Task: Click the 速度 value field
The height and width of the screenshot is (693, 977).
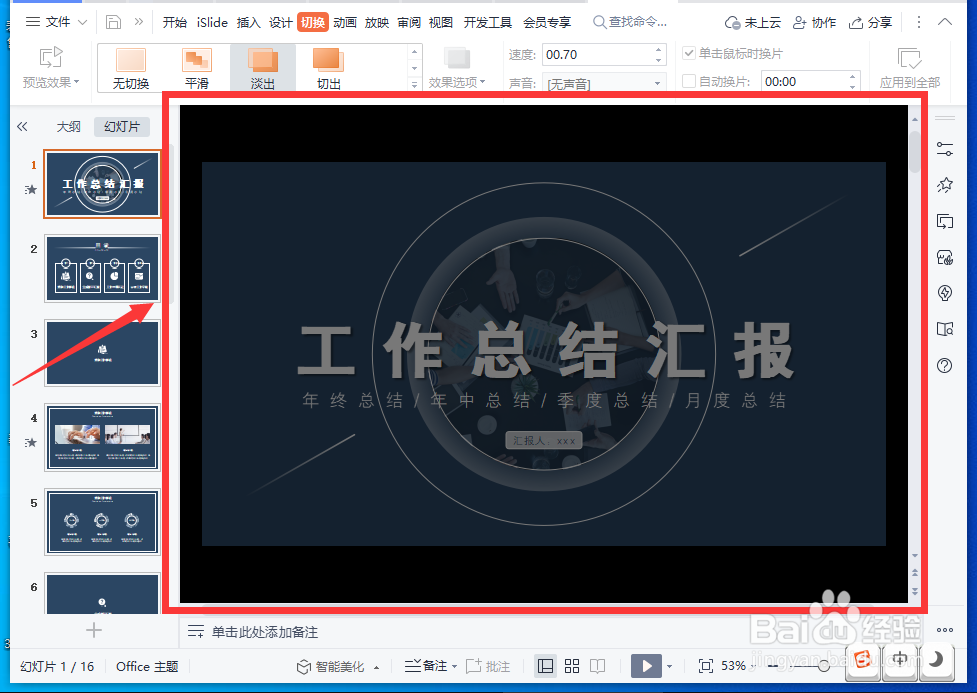Action: 597,55
